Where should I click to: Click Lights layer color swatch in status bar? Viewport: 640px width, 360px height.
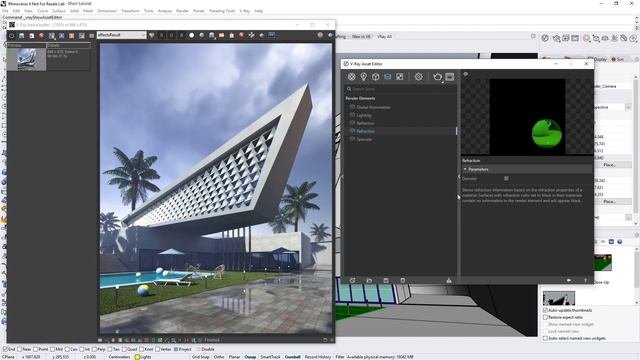137,357
